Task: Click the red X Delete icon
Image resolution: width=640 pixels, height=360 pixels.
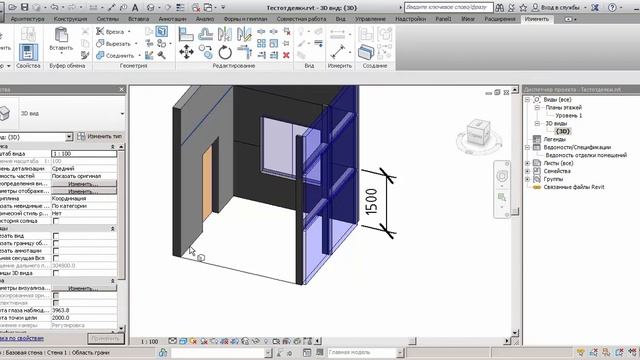Action: [286, 55]
